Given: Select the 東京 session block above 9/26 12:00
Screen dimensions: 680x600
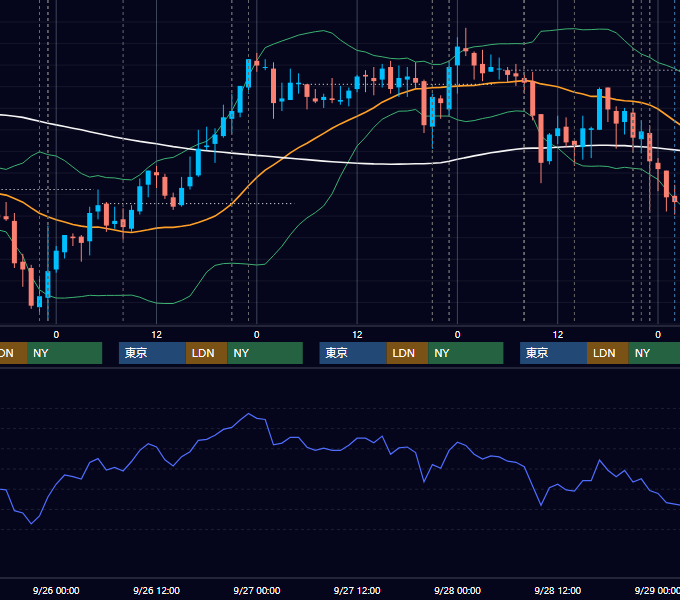Looking at the screenshot, I should (x=152, y=353).
